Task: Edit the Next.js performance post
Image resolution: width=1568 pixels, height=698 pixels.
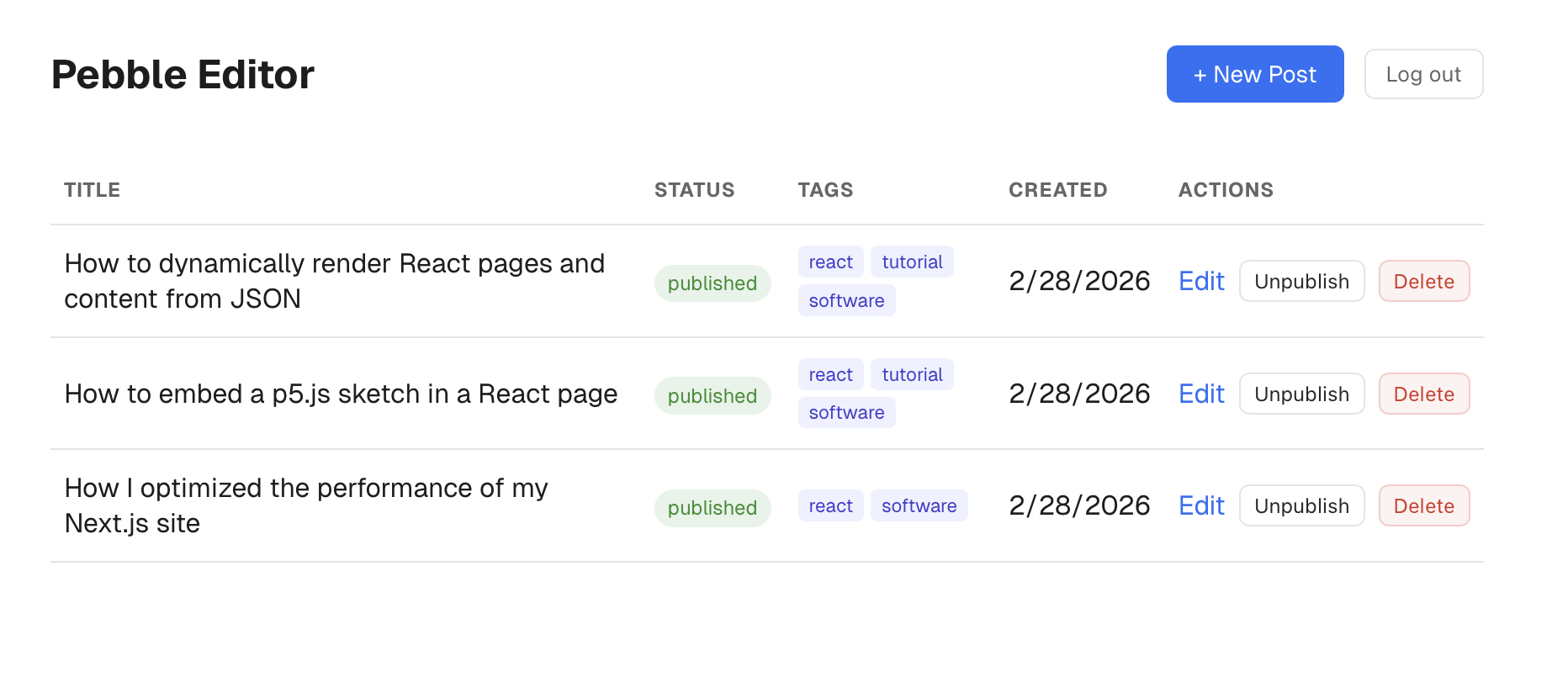Action: click(1200, 505)
